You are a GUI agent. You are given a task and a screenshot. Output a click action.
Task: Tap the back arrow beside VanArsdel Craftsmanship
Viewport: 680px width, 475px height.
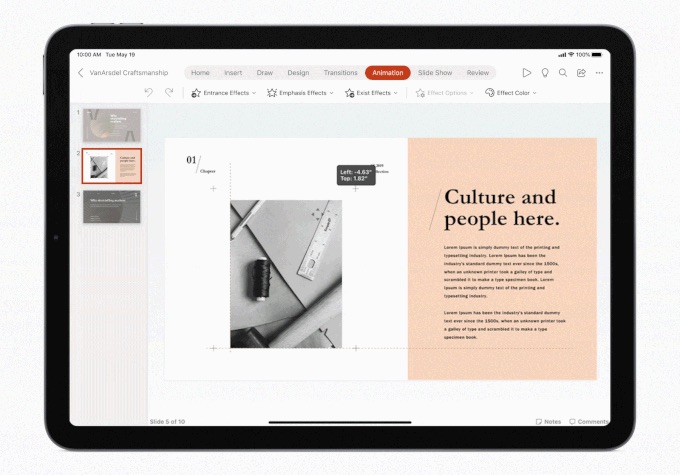point(81,73)
